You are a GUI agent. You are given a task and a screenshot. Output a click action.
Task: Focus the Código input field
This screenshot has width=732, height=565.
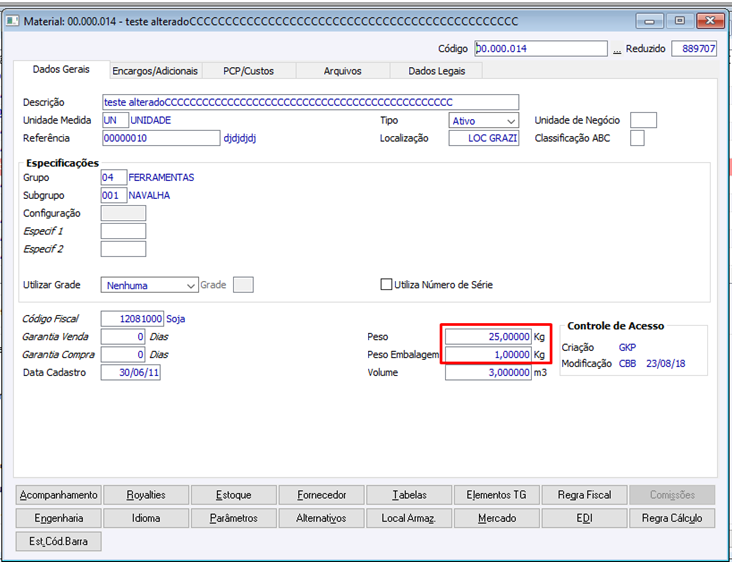pos(541,49)
